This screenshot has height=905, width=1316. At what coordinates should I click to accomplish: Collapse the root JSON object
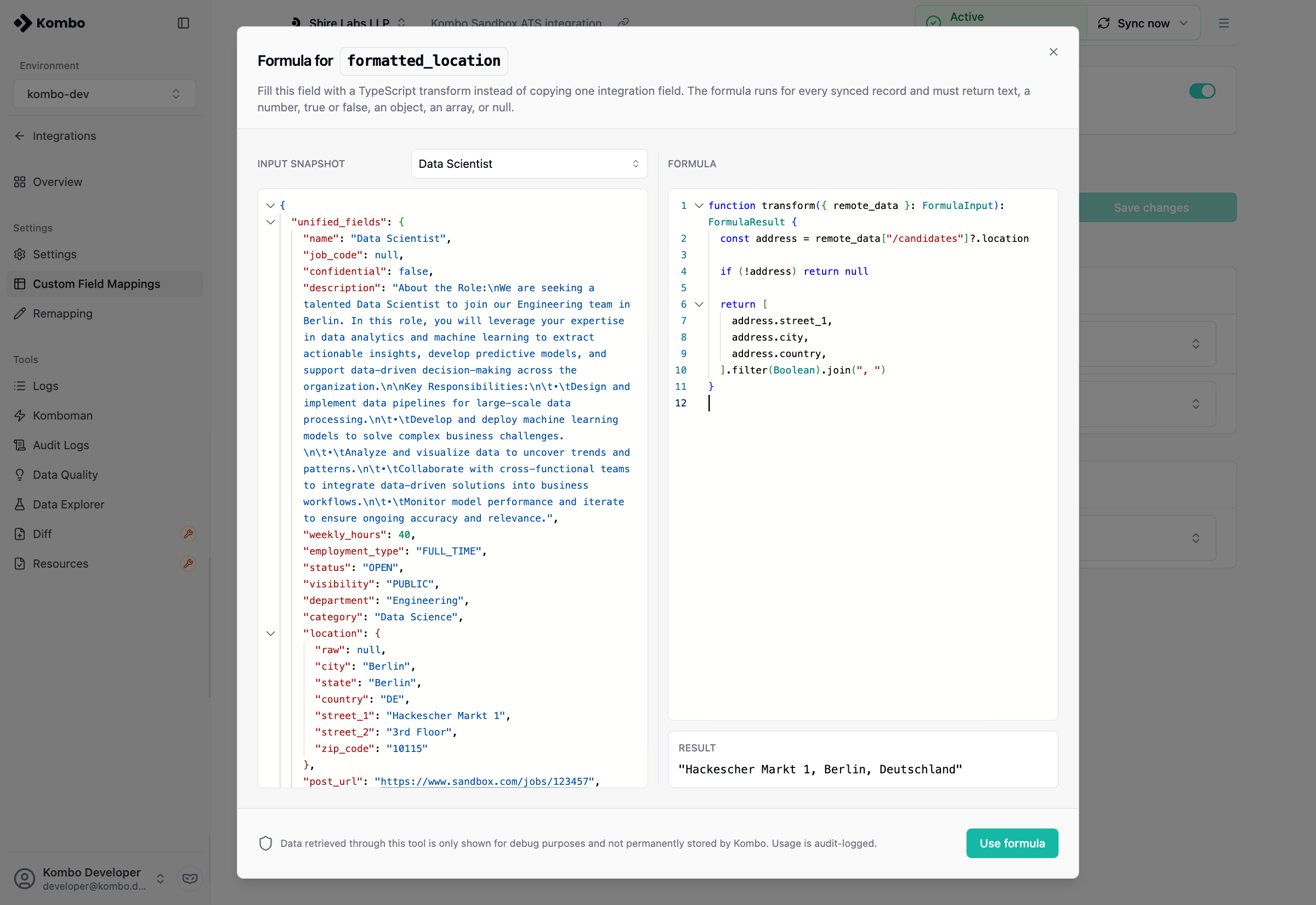270,205
